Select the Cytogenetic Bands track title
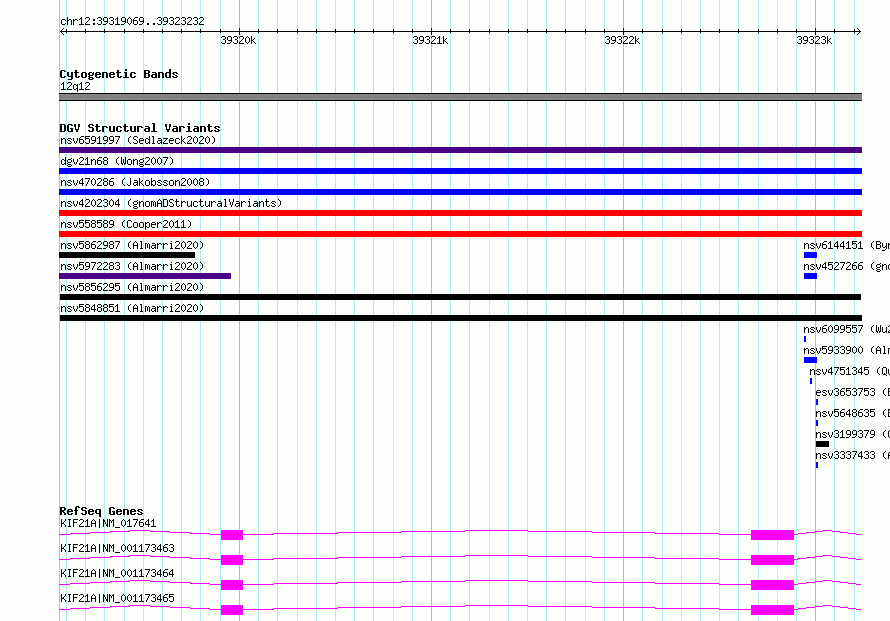890x621 pixels. (119, 74)
